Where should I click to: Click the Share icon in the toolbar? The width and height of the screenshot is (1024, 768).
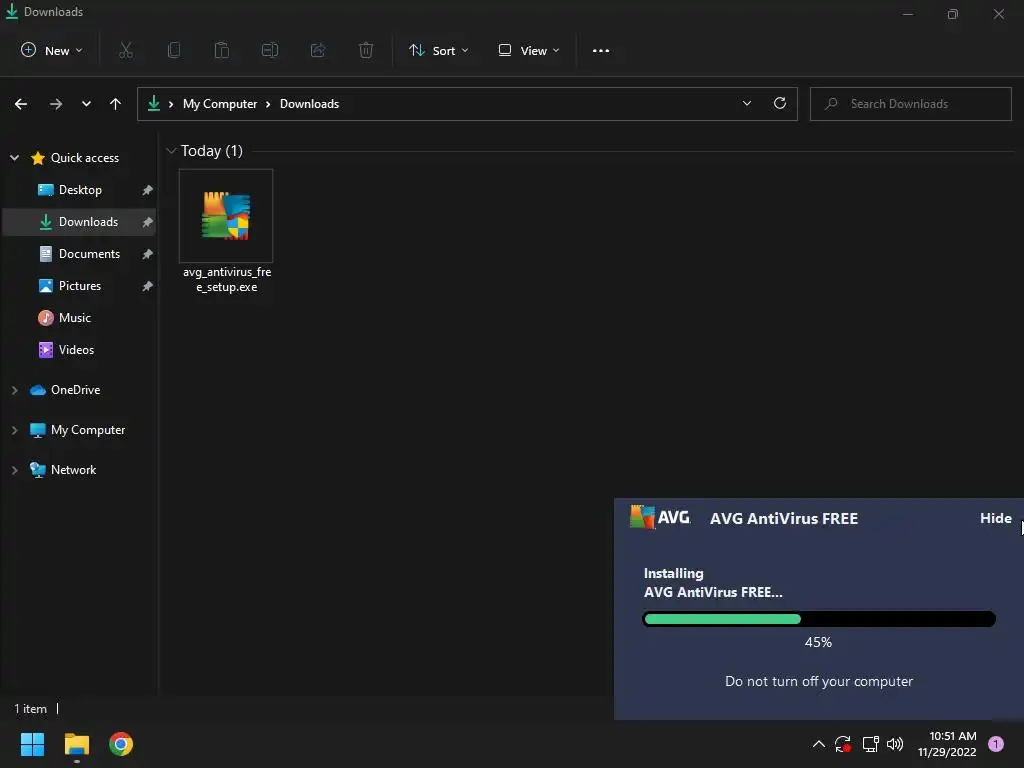coord(318,50)
